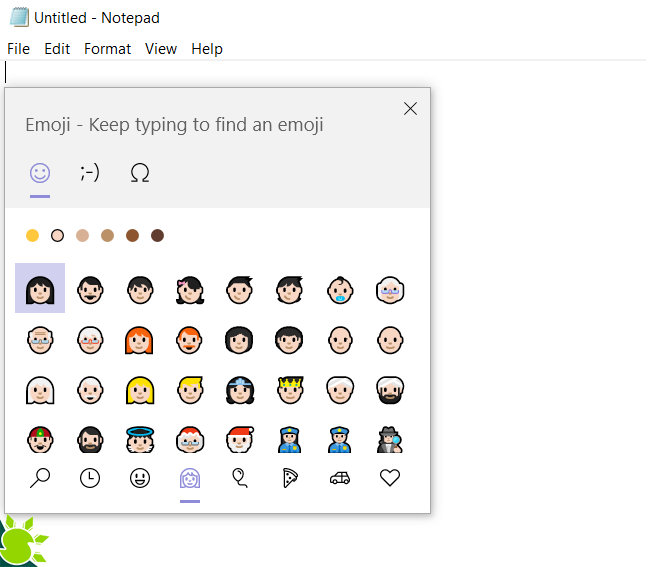Insert the baby with pacifier emoji
The image size is (666, 567).
click(x=340, y=290)
